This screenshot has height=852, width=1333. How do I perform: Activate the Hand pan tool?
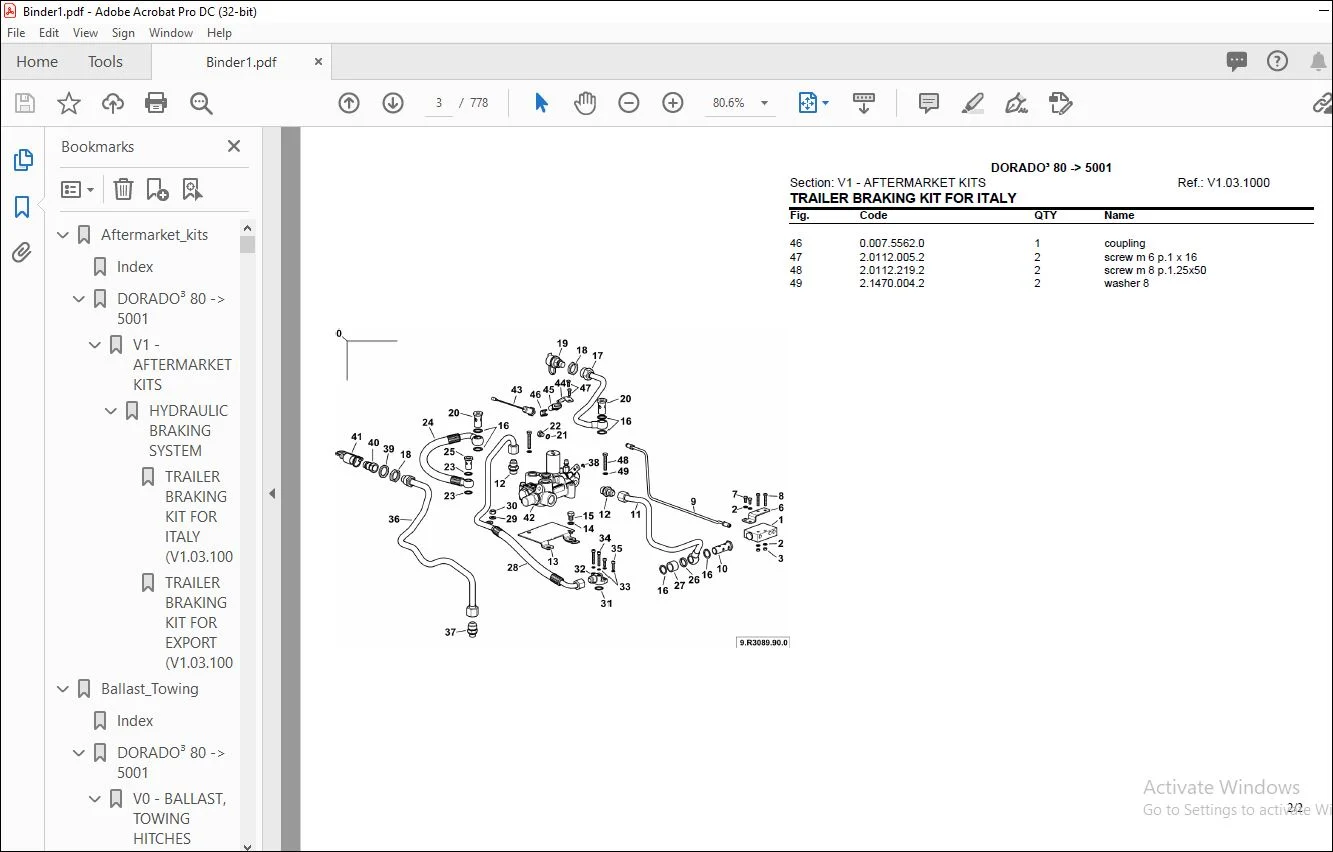(x=585, y=103)
